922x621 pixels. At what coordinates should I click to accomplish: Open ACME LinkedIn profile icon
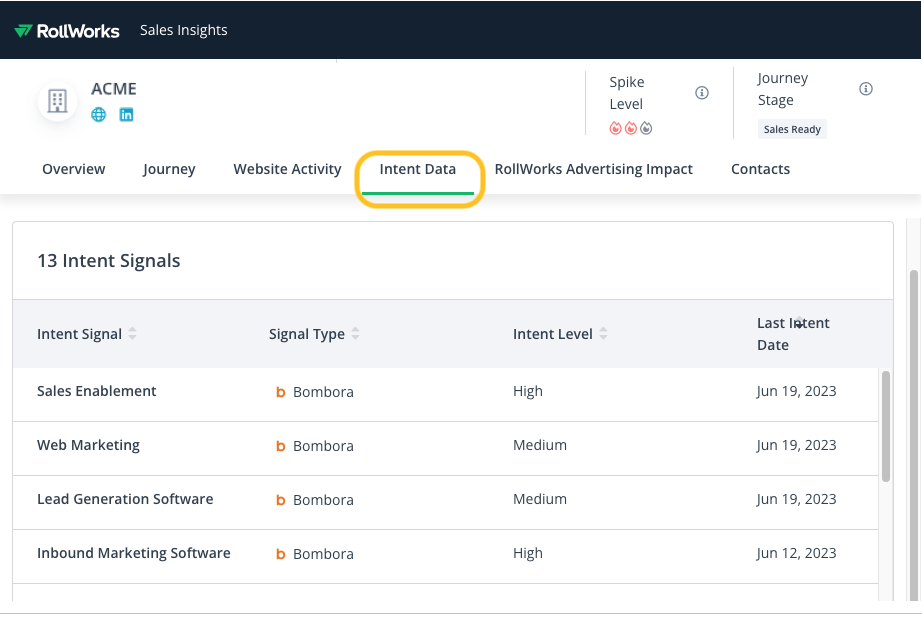pyautogui.click(x=127, y=115)
